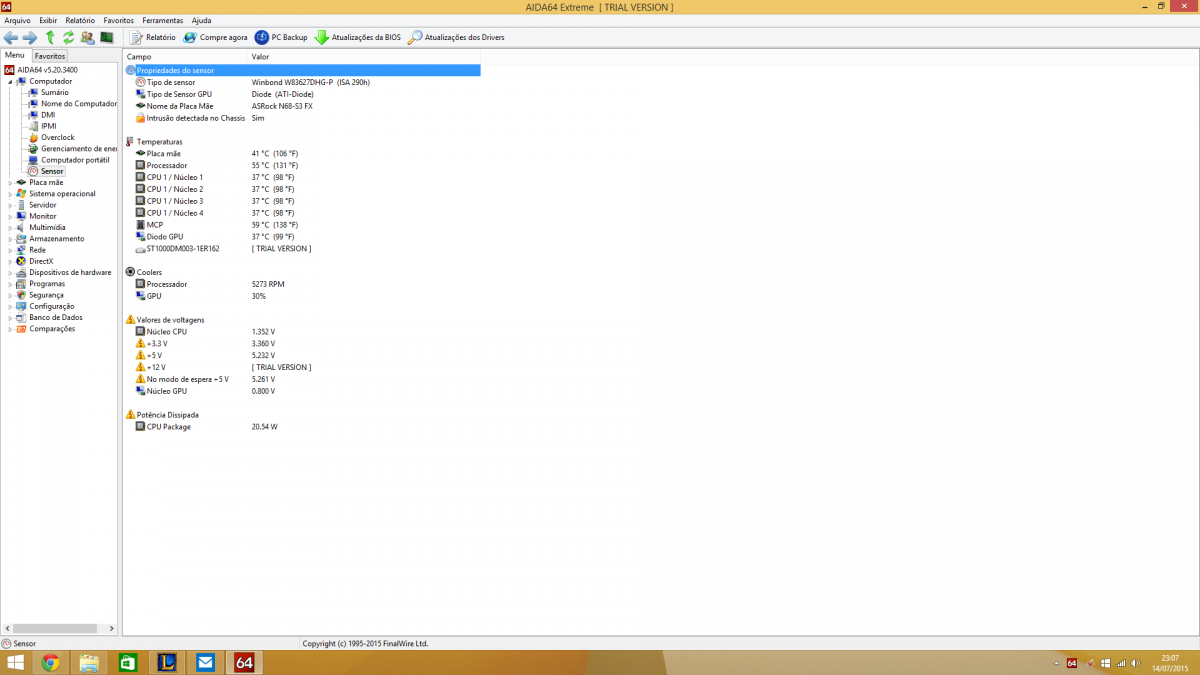The height and width of the screenshot is (675, 1200).
Task: Click the Overclock flame icon
Action: 33,138
